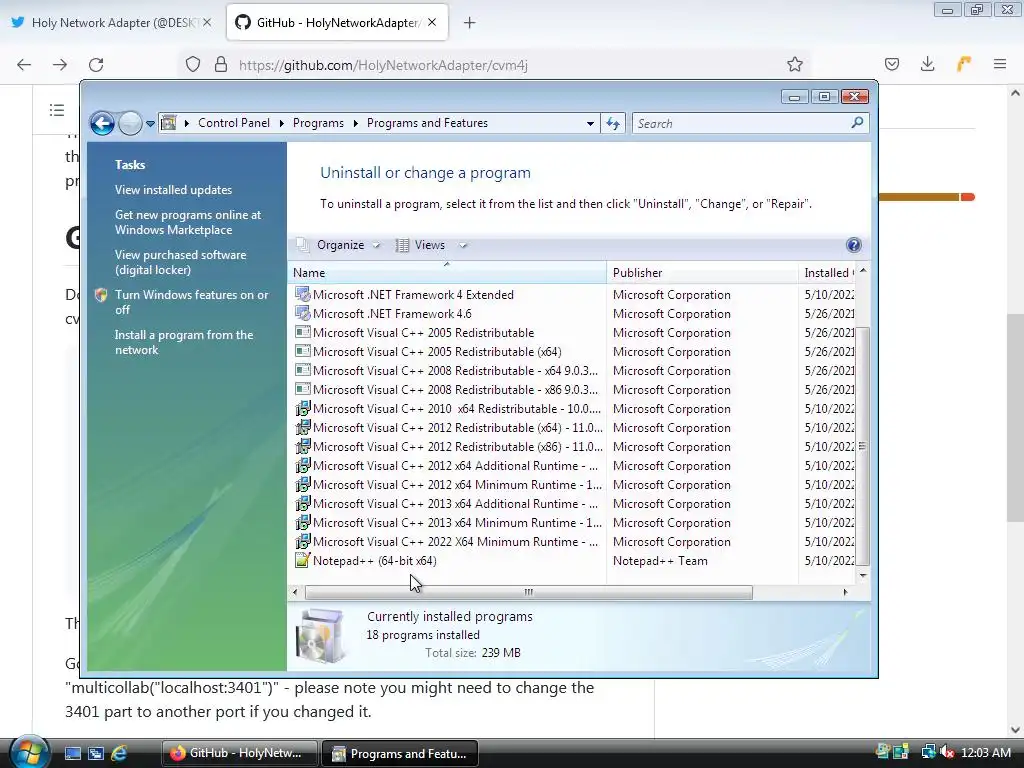The height and width of the screenshot is (768, 1024).
Task: Open View purchased software digital locker
Action: coord(181,263)
